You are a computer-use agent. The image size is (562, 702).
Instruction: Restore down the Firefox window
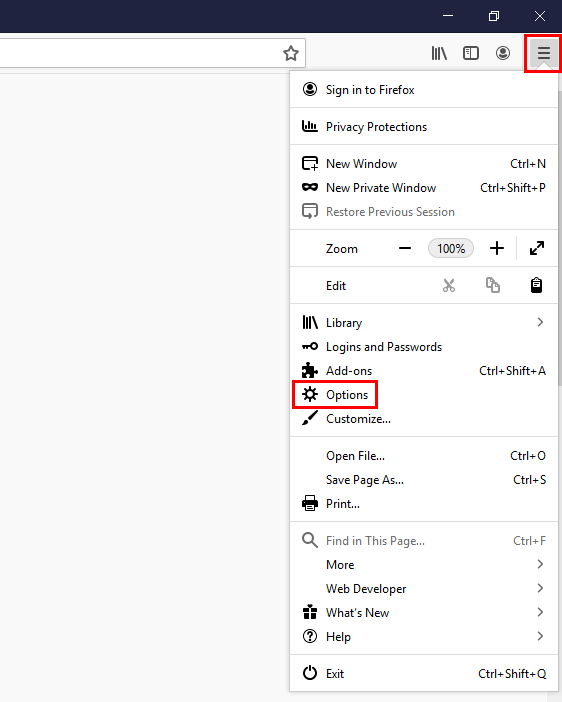pos(494,16)
